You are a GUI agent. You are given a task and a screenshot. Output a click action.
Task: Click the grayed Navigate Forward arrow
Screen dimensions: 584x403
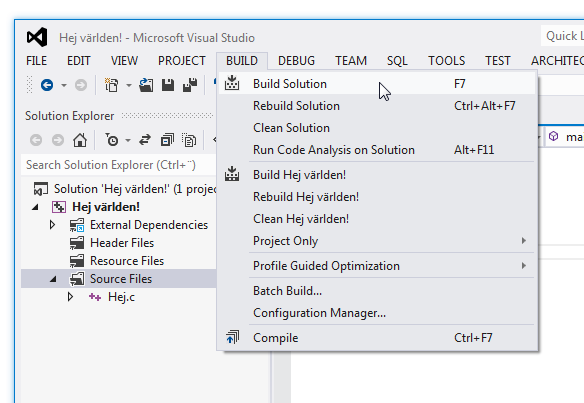(81, 85)
